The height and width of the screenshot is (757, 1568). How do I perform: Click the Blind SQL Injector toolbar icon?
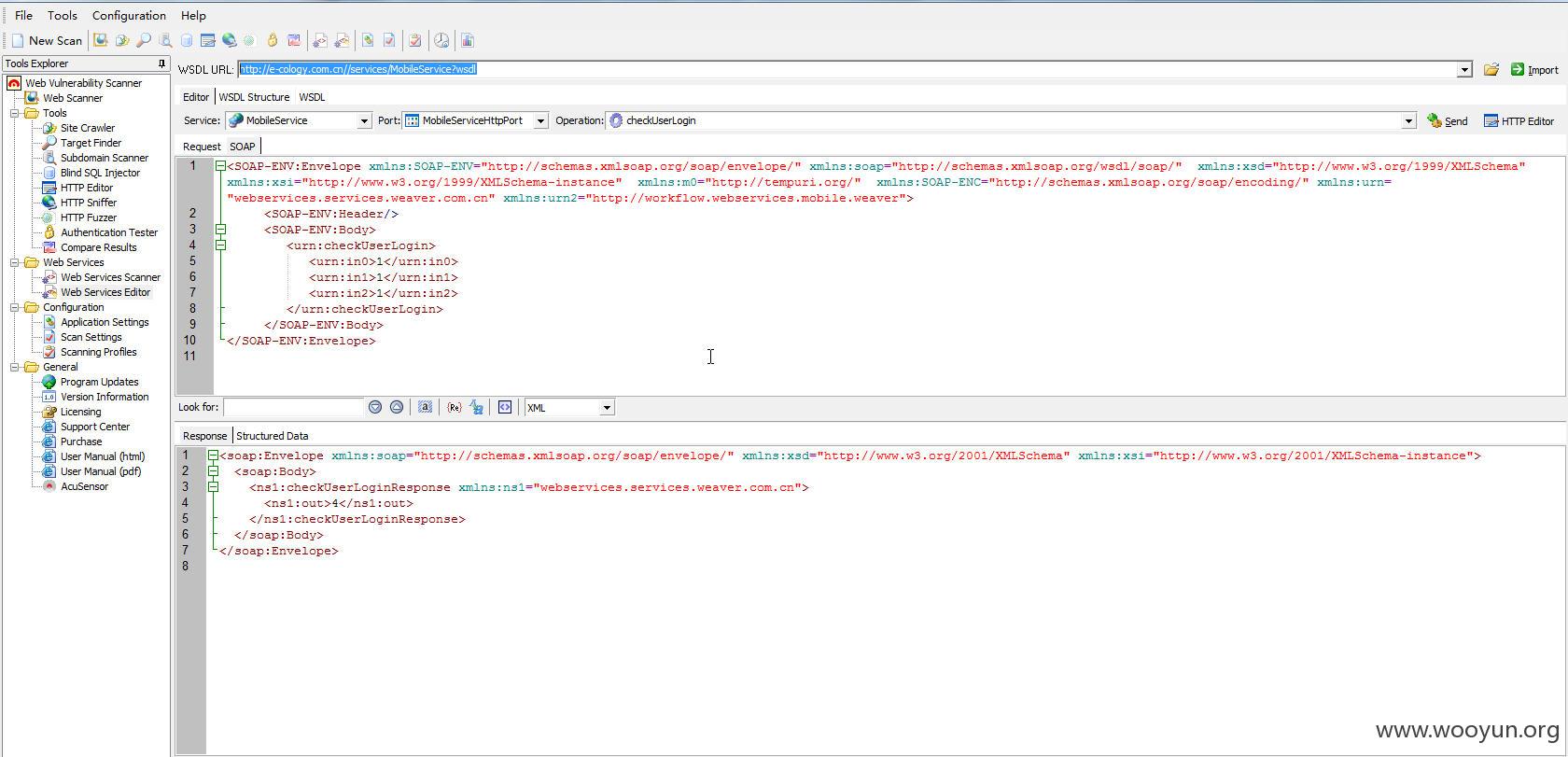tap(187, 40)
